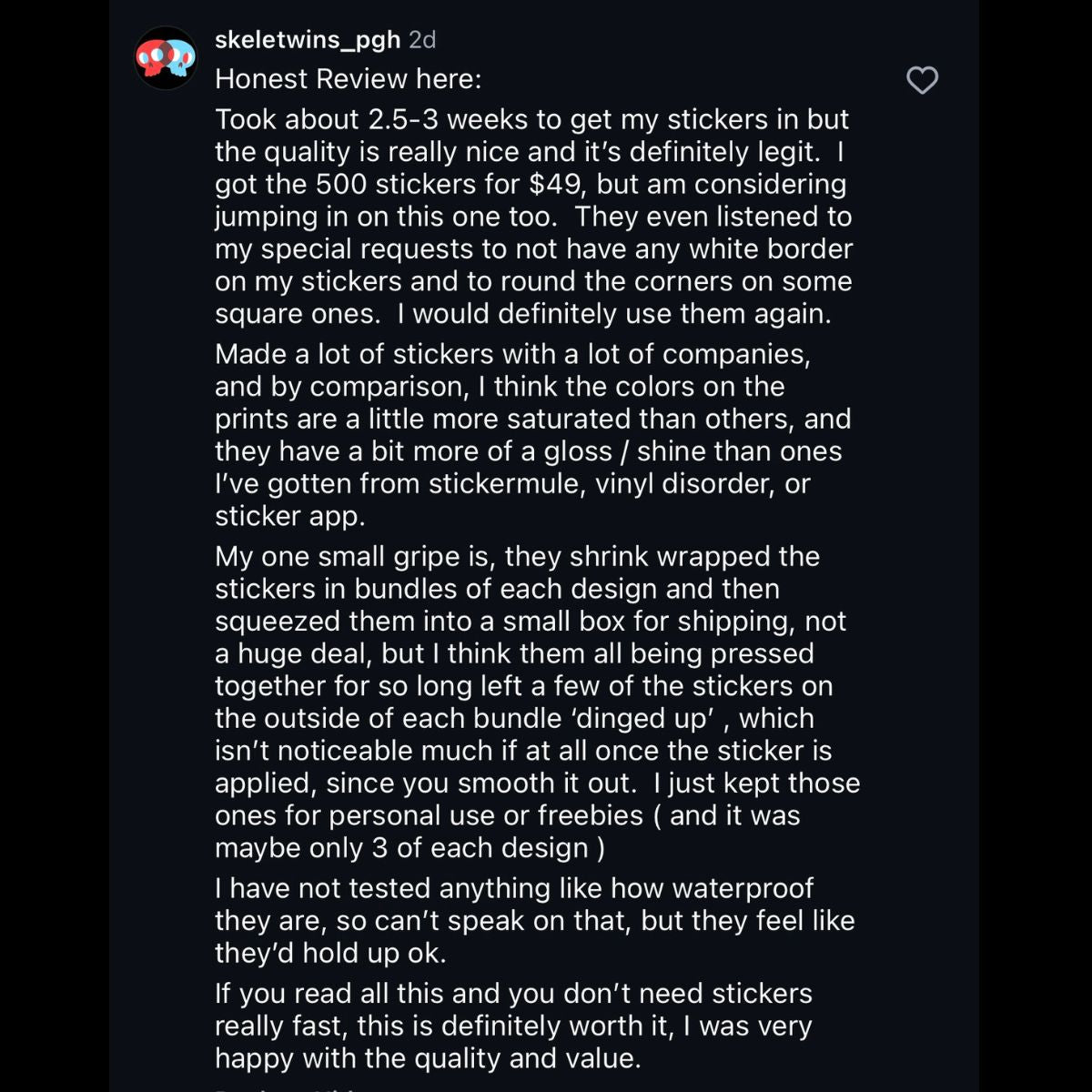The width and height of the screenshot is (1092, 1092).
Task: Open the skeletwins_pgh username link
Action: (x=308, y=40)
